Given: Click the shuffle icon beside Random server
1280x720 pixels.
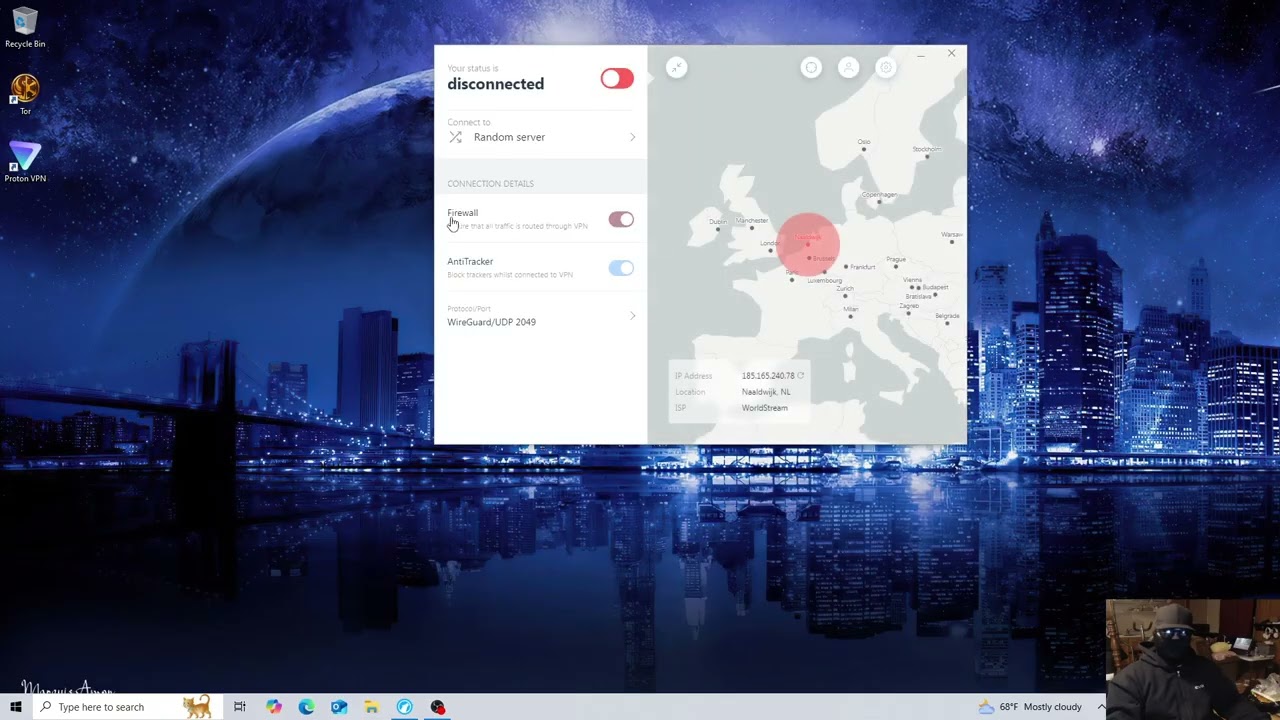Looking at the screenshot, I should pos(455,137).
